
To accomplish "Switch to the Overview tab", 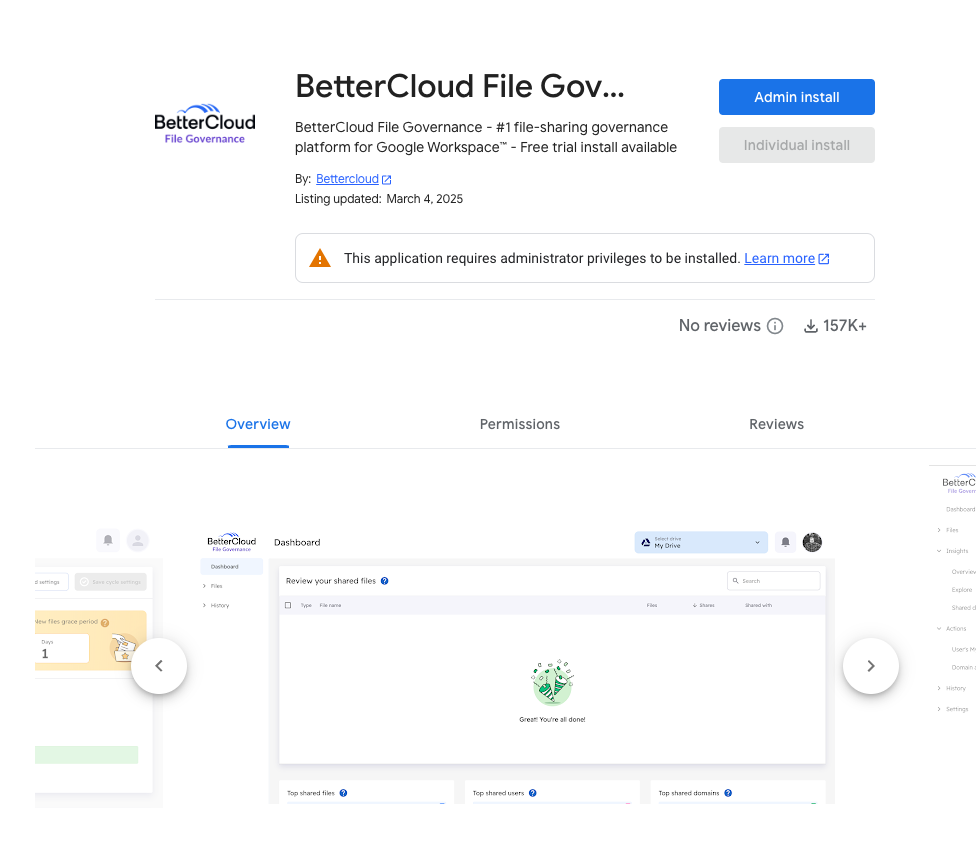I will [258, 424].
